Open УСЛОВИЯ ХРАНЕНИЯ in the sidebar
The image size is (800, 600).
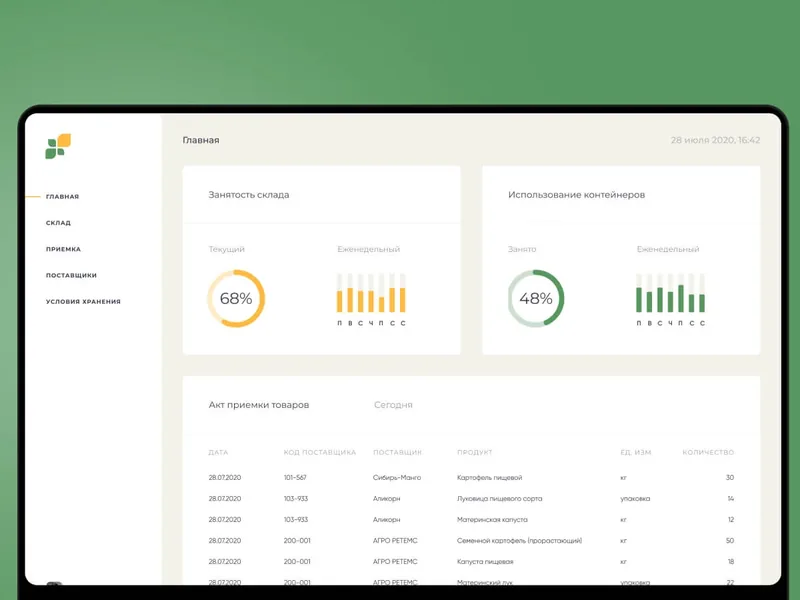(x=83, y=302)
